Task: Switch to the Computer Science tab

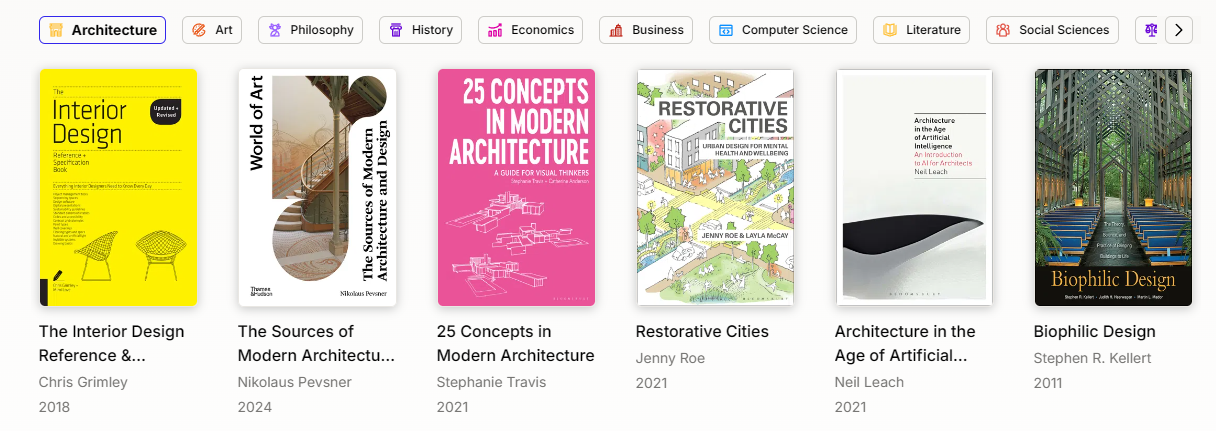Action: [783, 30]
